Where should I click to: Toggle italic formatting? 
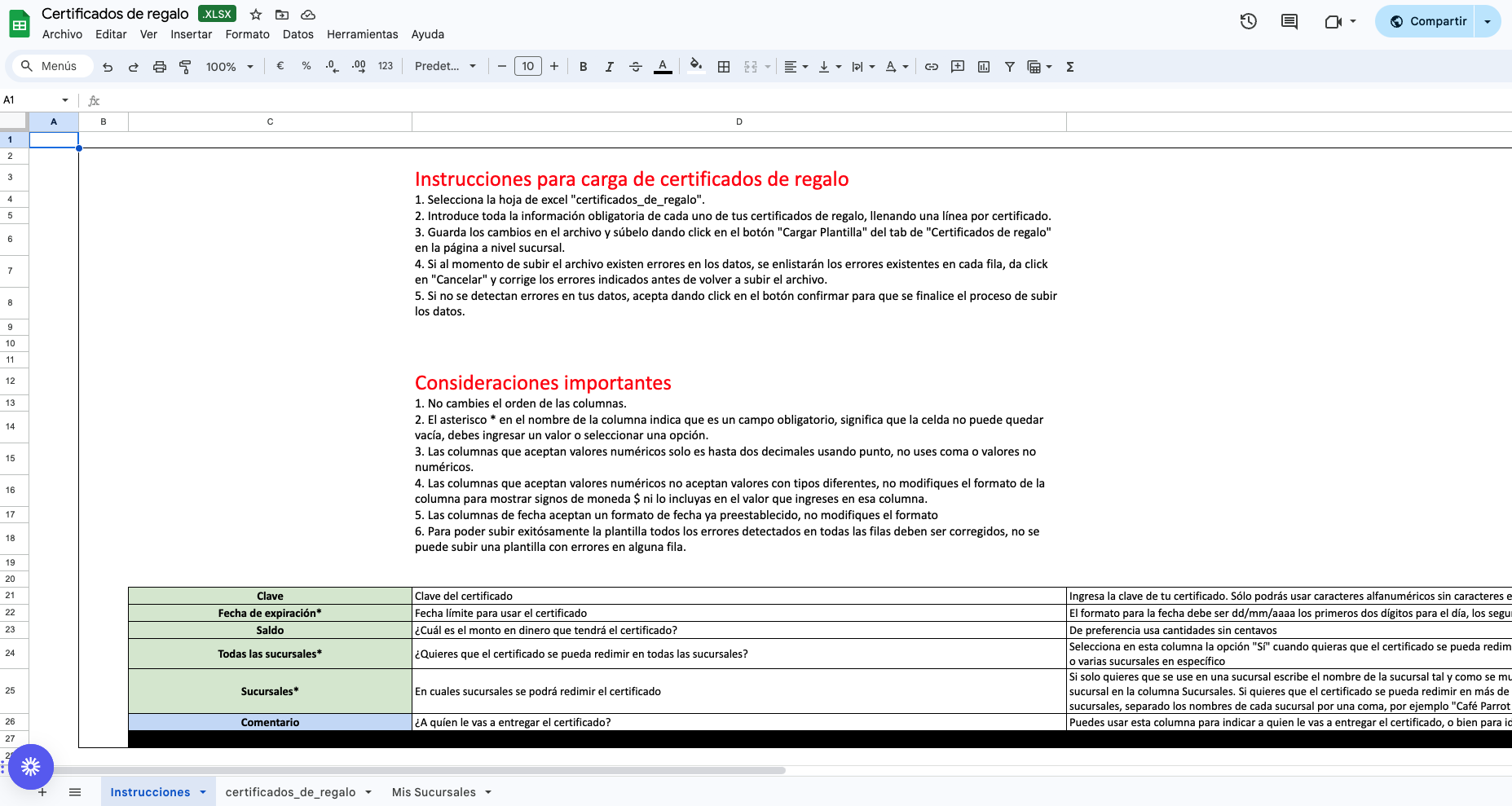pos(609,67)
